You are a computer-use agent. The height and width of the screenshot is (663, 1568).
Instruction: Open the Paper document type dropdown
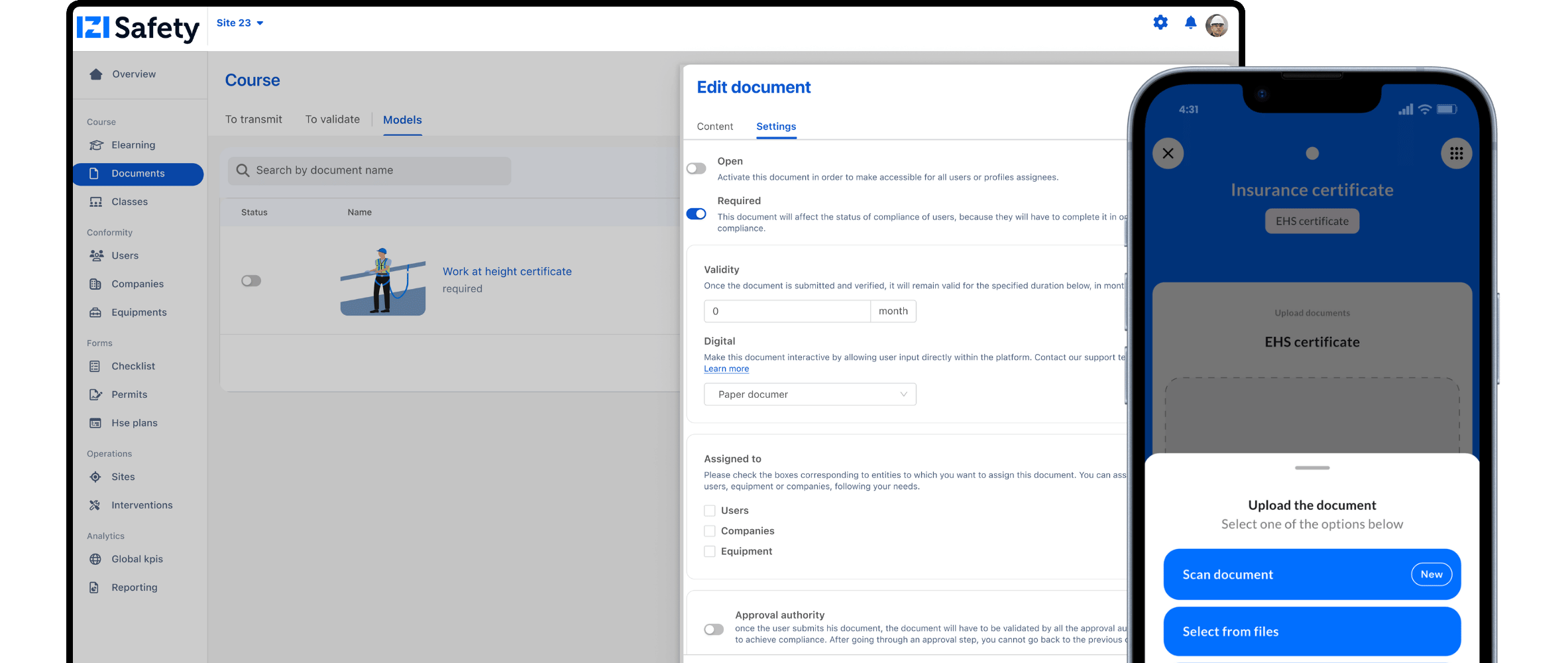809,394
